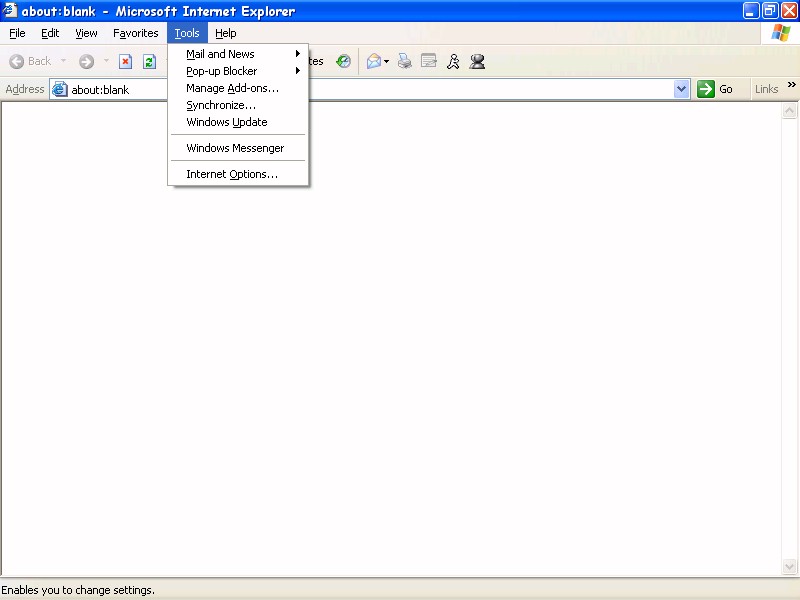The width and height of the screenshot is (800, 600).
Task: Click the page icon in the address bar
Action: tap(60, 89)
